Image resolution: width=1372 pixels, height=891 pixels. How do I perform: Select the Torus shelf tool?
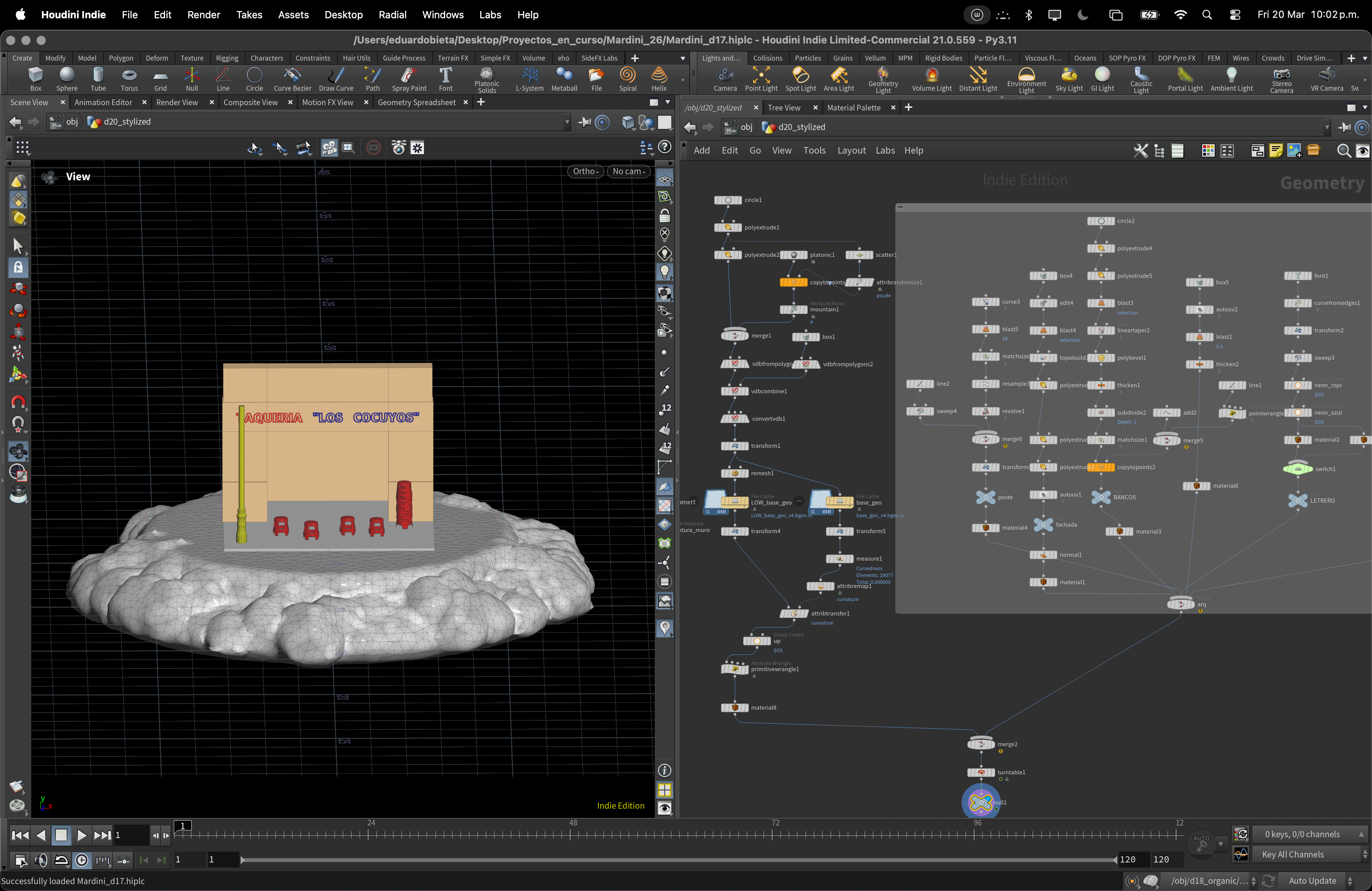[129, 79]
